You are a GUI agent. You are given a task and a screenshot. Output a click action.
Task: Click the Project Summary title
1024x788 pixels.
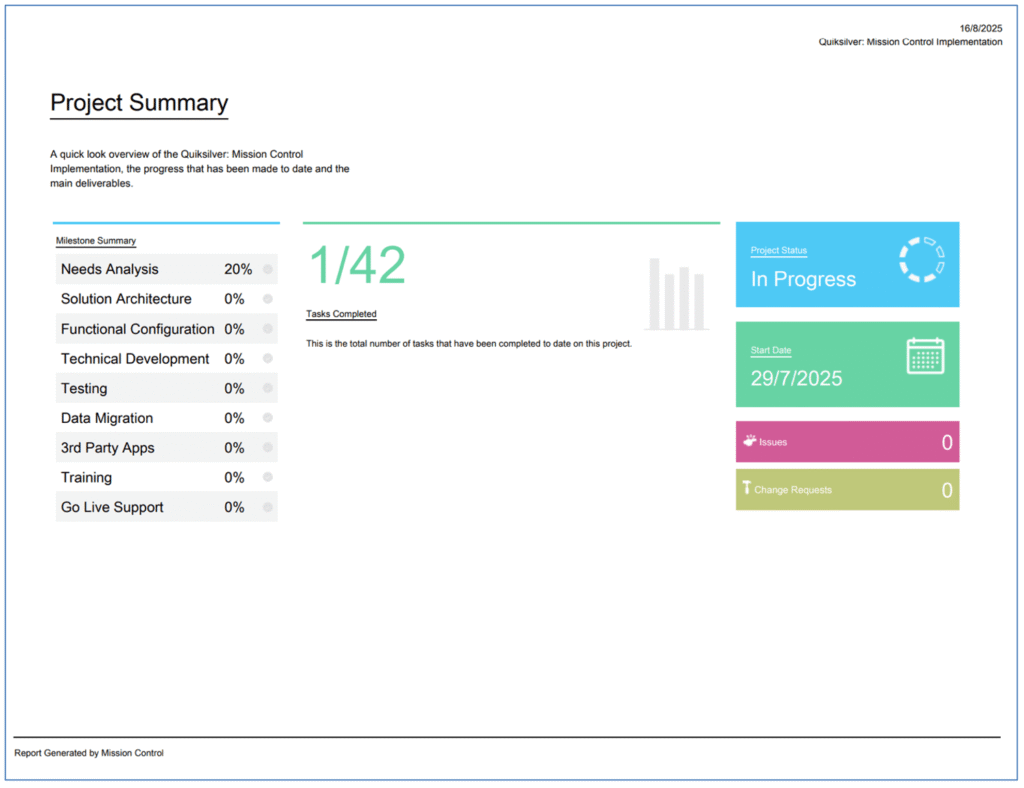[139, 102]
